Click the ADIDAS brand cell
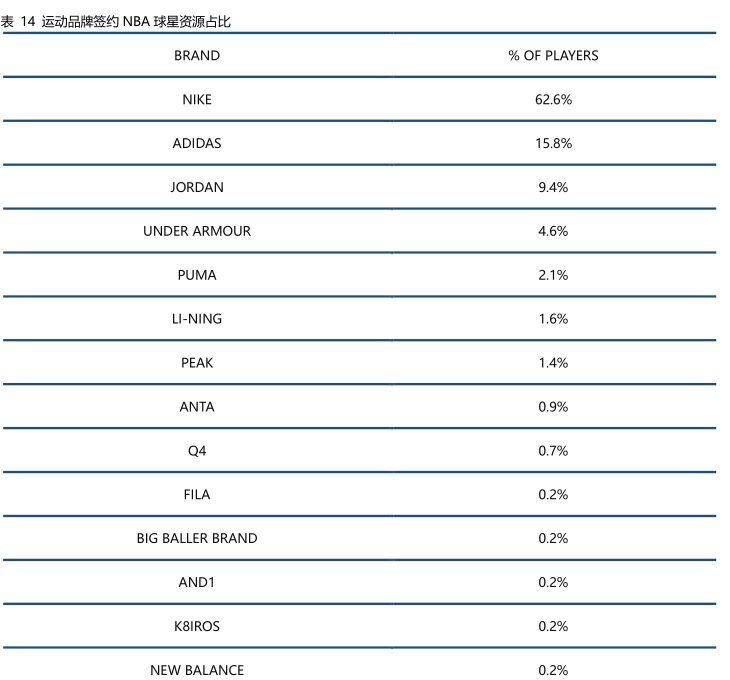Image resolution: width=730 pixels, height=680 pixels. 197,144
